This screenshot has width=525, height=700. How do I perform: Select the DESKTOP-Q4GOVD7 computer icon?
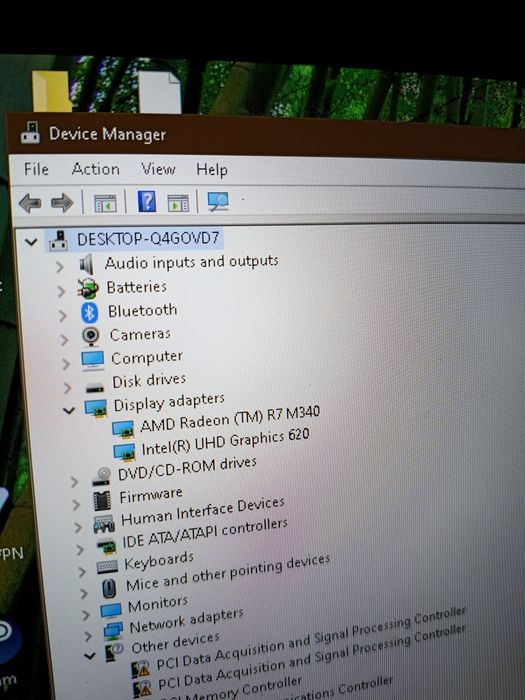58,241
